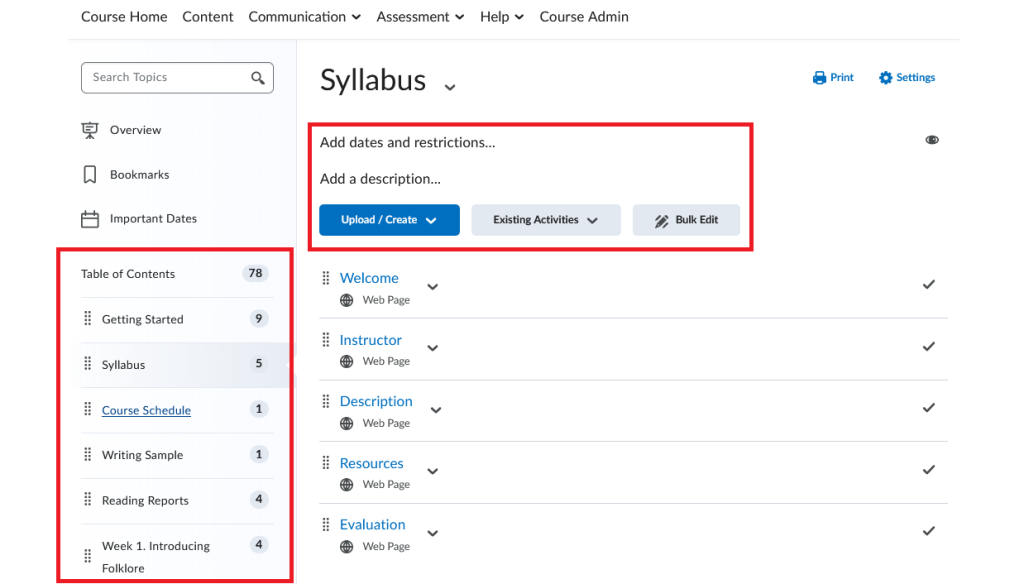
Task: Grab the Getting Started drag handle
Action: click(x=88, y=319)
